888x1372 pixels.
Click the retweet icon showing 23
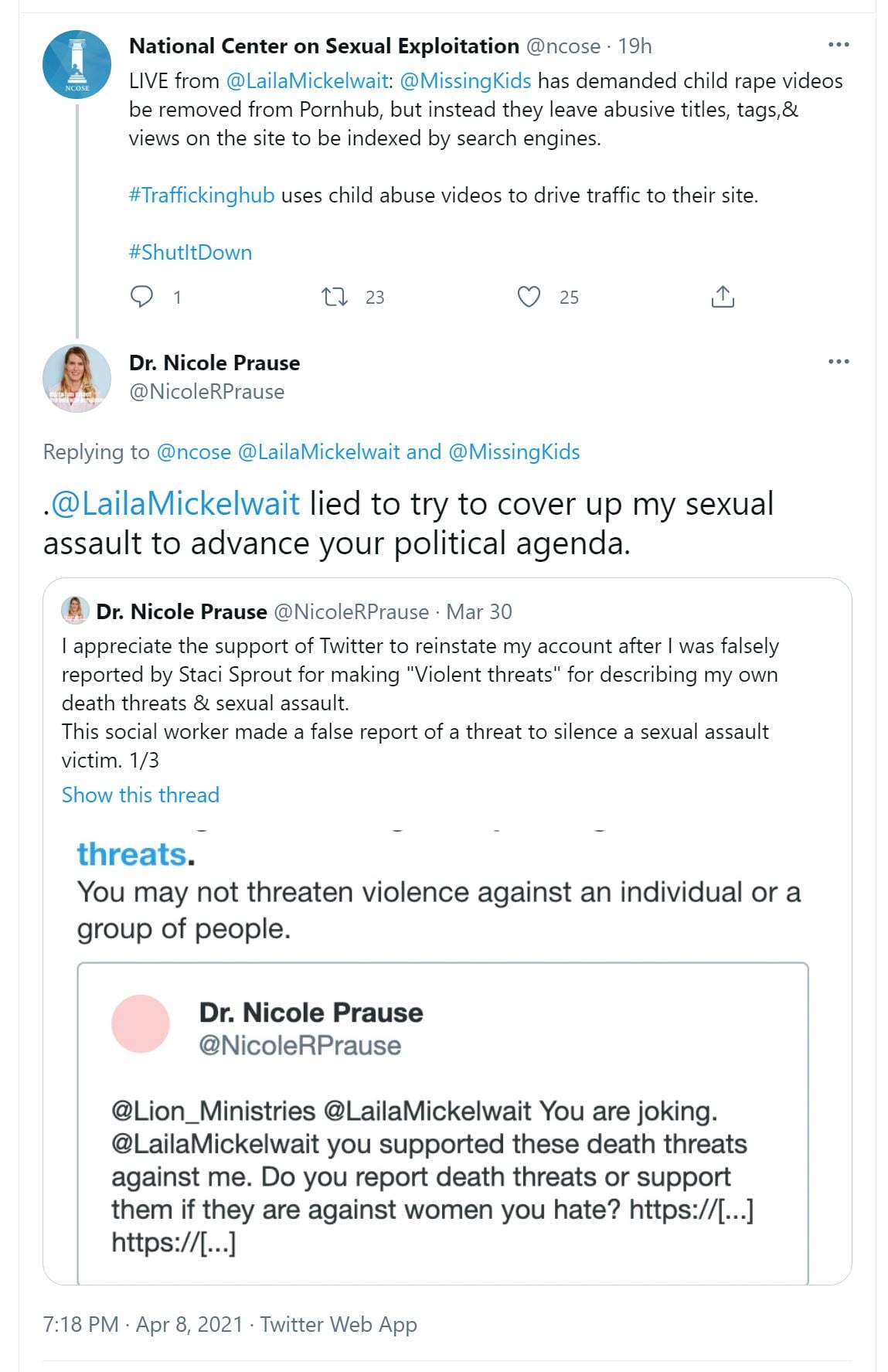point(334,297)
